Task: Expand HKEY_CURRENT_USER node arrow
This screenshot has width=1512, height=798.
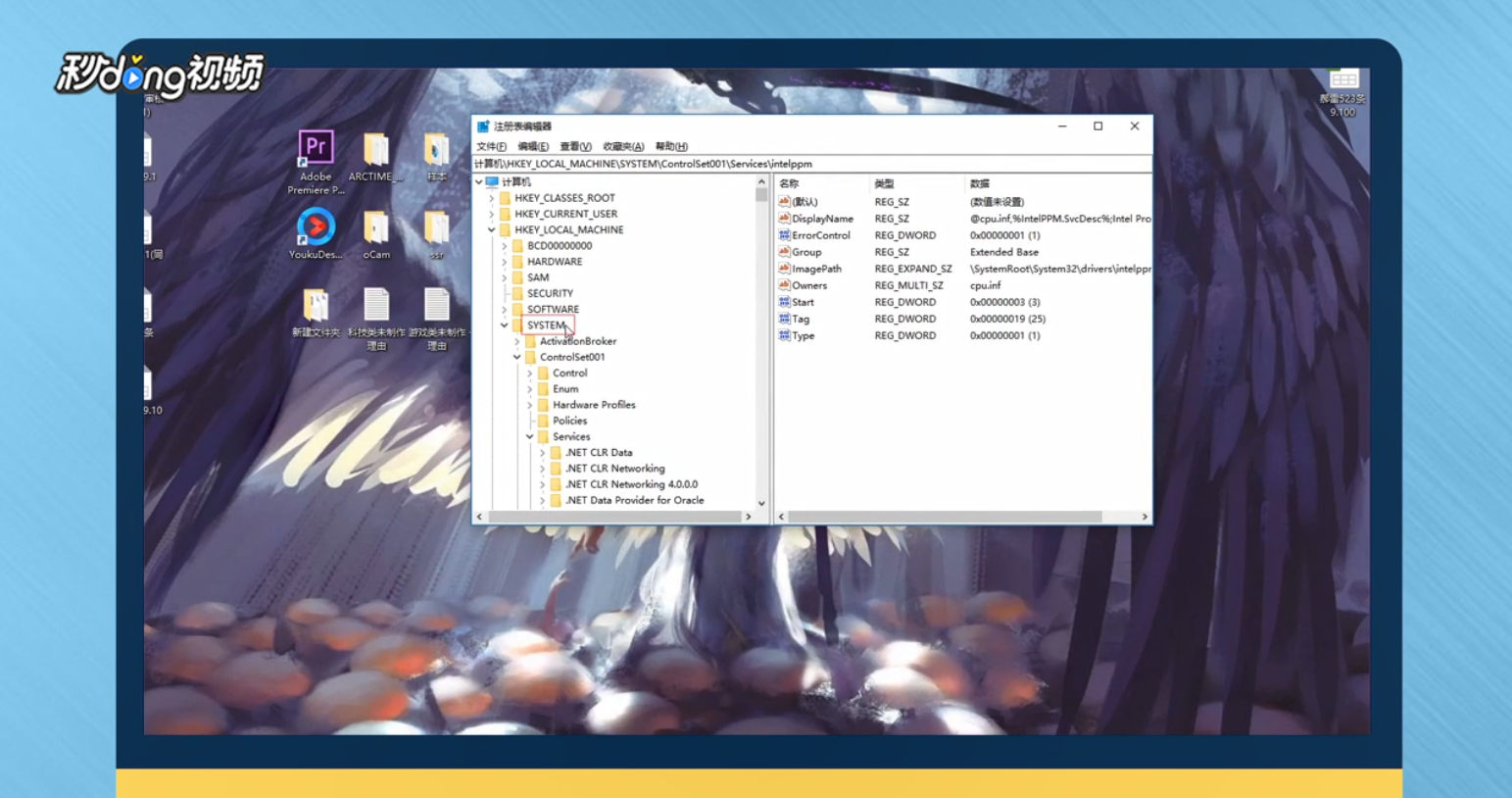Action: [492, 214]
